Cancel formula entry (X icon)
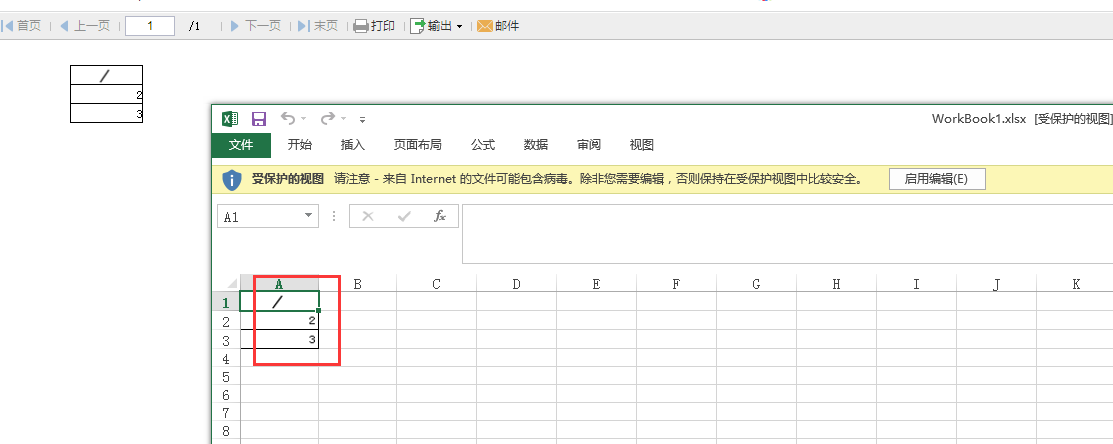Screen dimensions: 1113x444 [x=368, y=216]
